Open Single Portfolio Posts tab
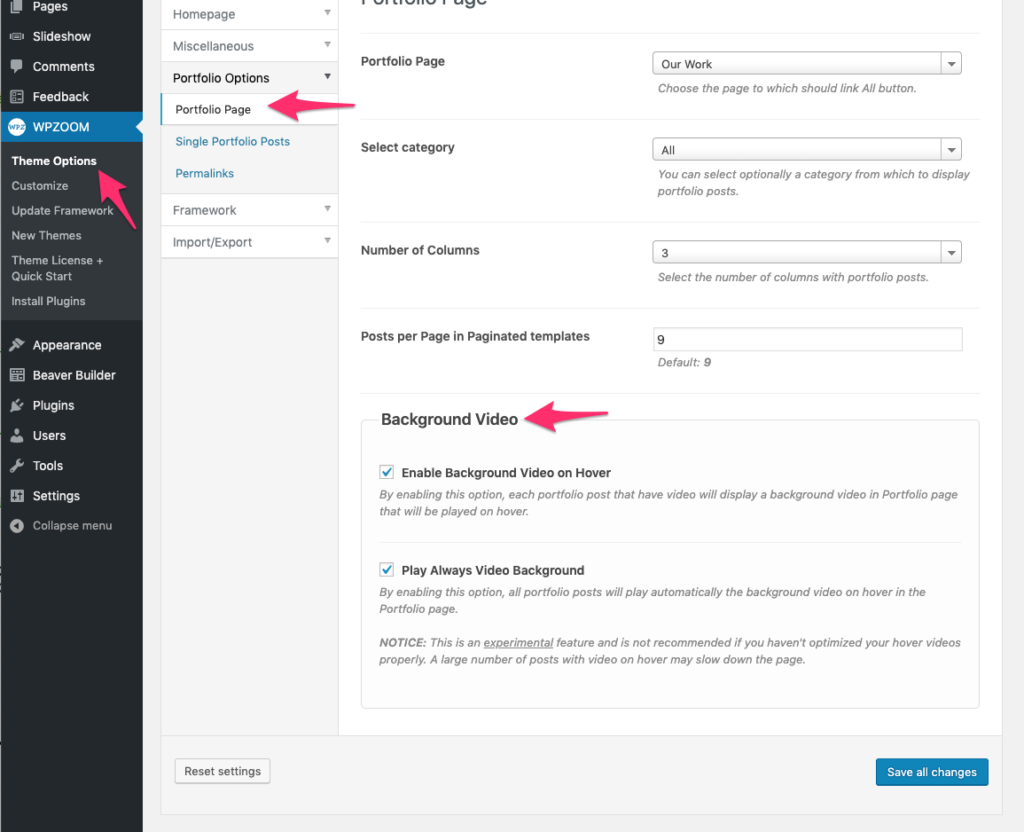The height and width of the screenshot is (832, 1024). 232,142
